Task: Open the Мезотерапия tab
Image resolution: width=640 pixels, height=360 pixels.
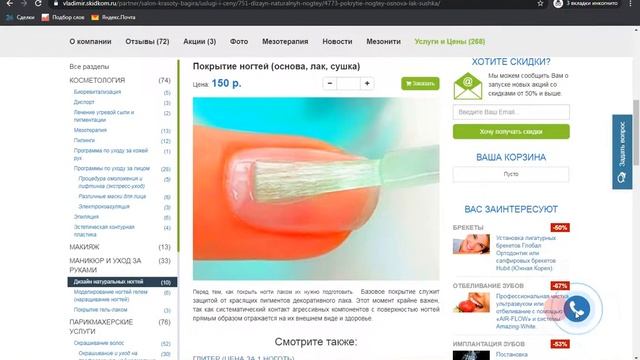Action: click(285, 42)
